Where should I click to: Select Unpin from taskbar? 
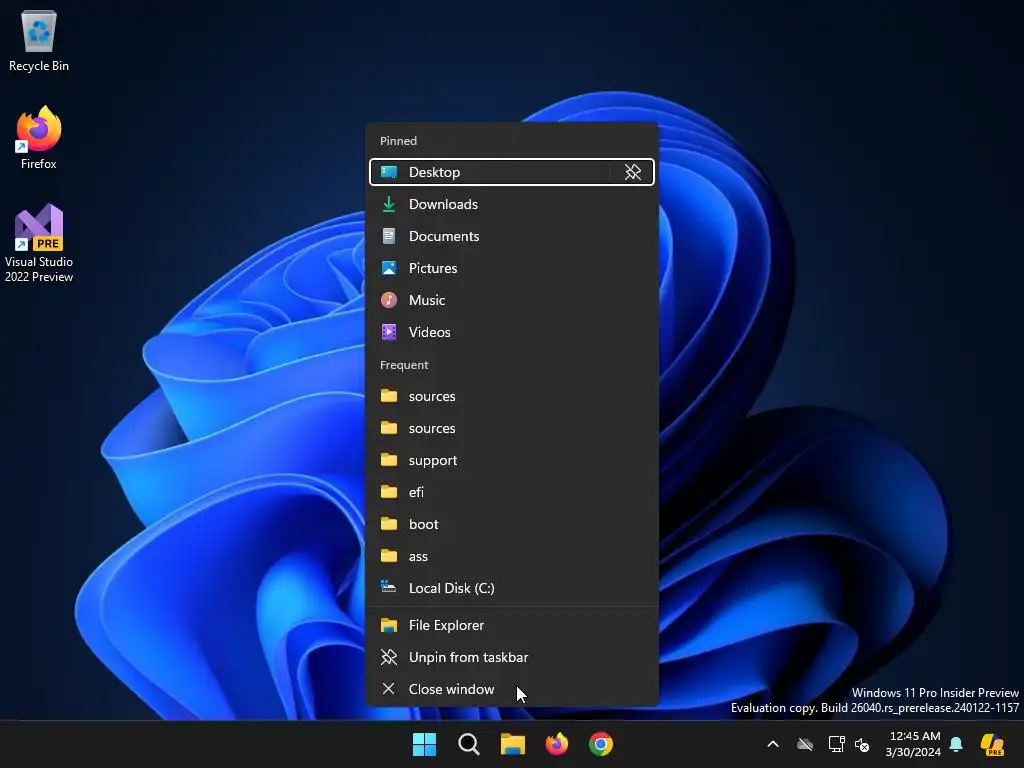click(512, 657)
